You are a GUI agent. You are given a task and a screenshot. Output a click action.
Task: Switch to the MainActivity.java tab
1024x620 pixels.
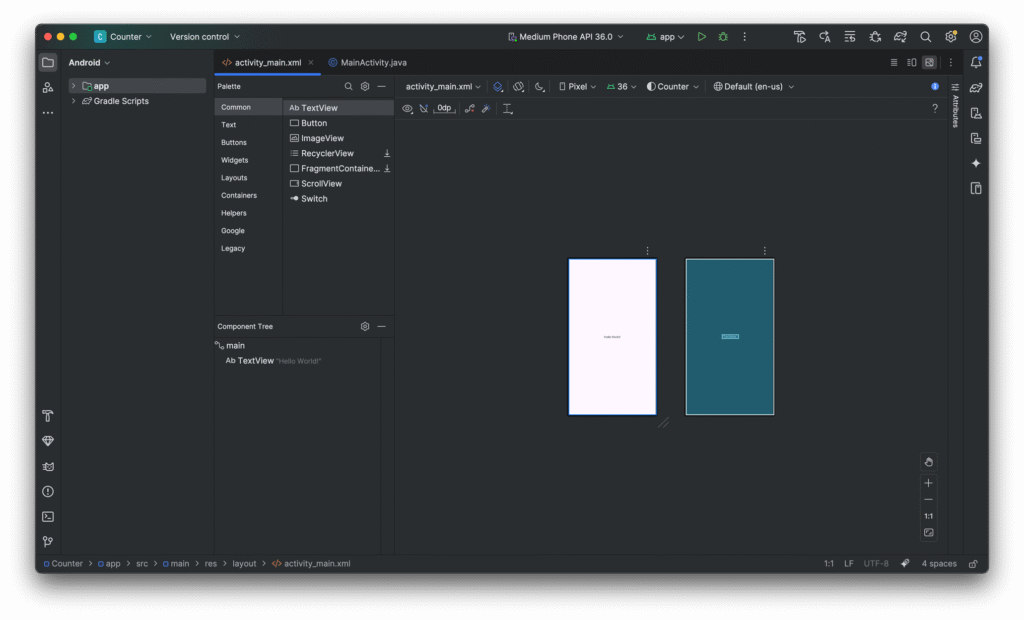(x=367, y=62)
